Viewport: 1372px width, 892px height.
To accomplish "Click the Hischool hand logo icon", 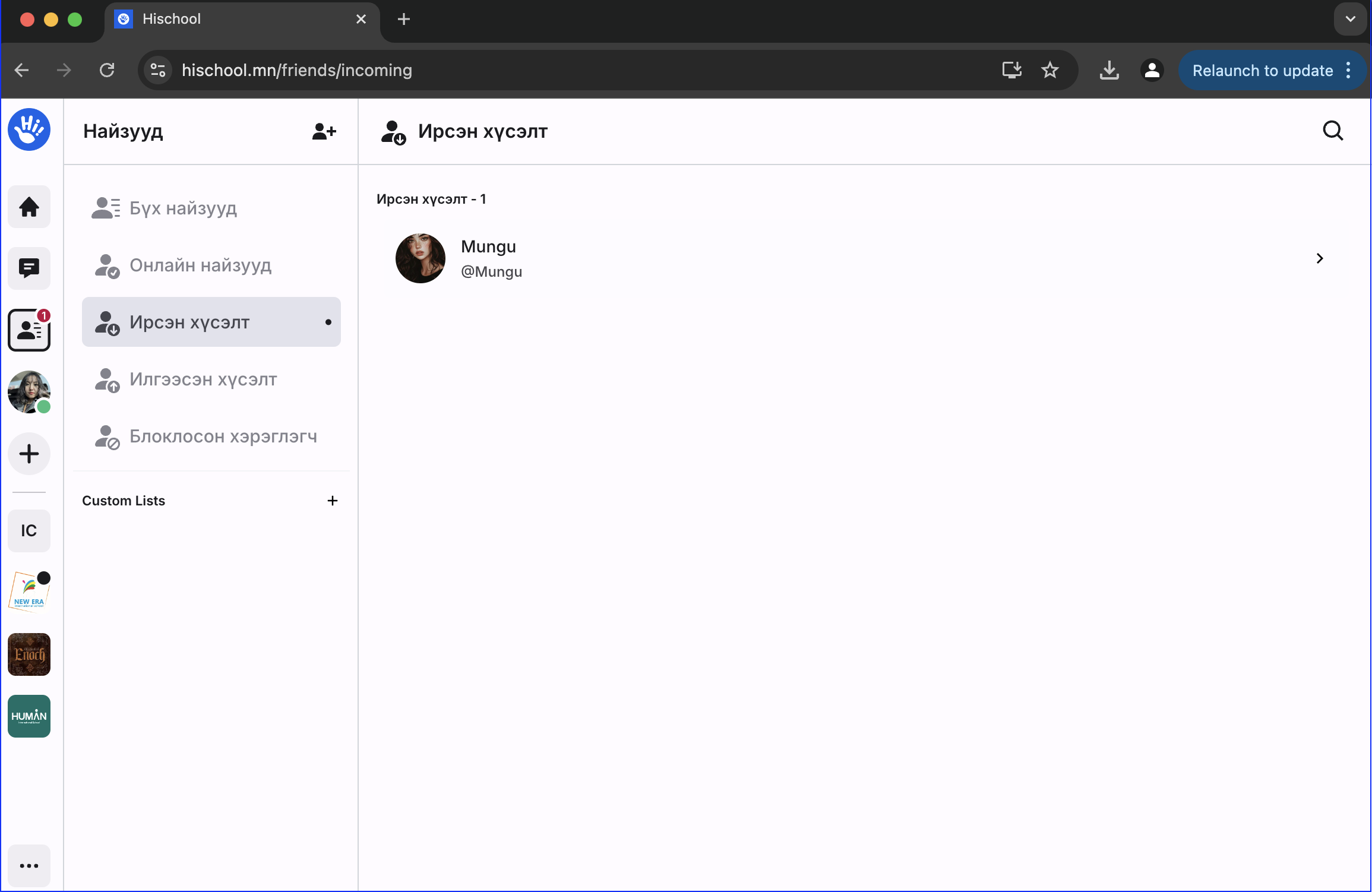I will point(29,129).
